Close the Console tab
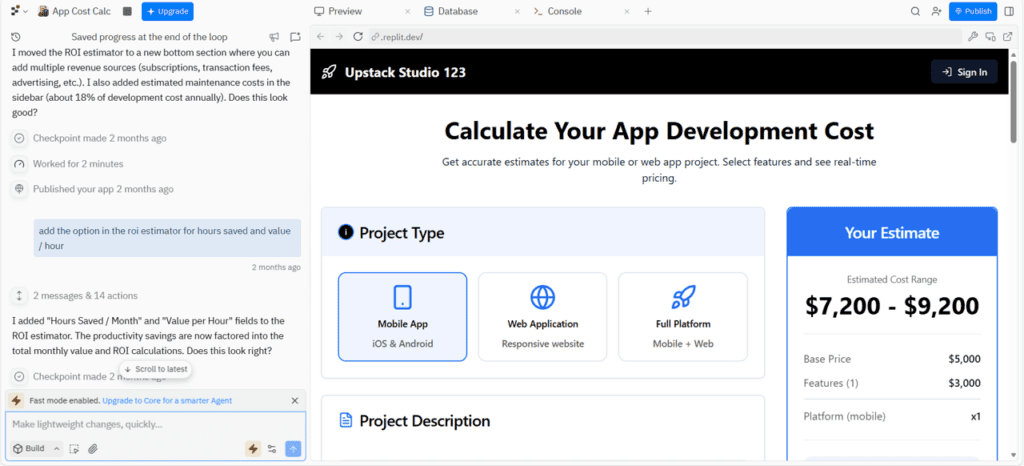Screen dimensions: 1024x466 (x=627, y=11)
